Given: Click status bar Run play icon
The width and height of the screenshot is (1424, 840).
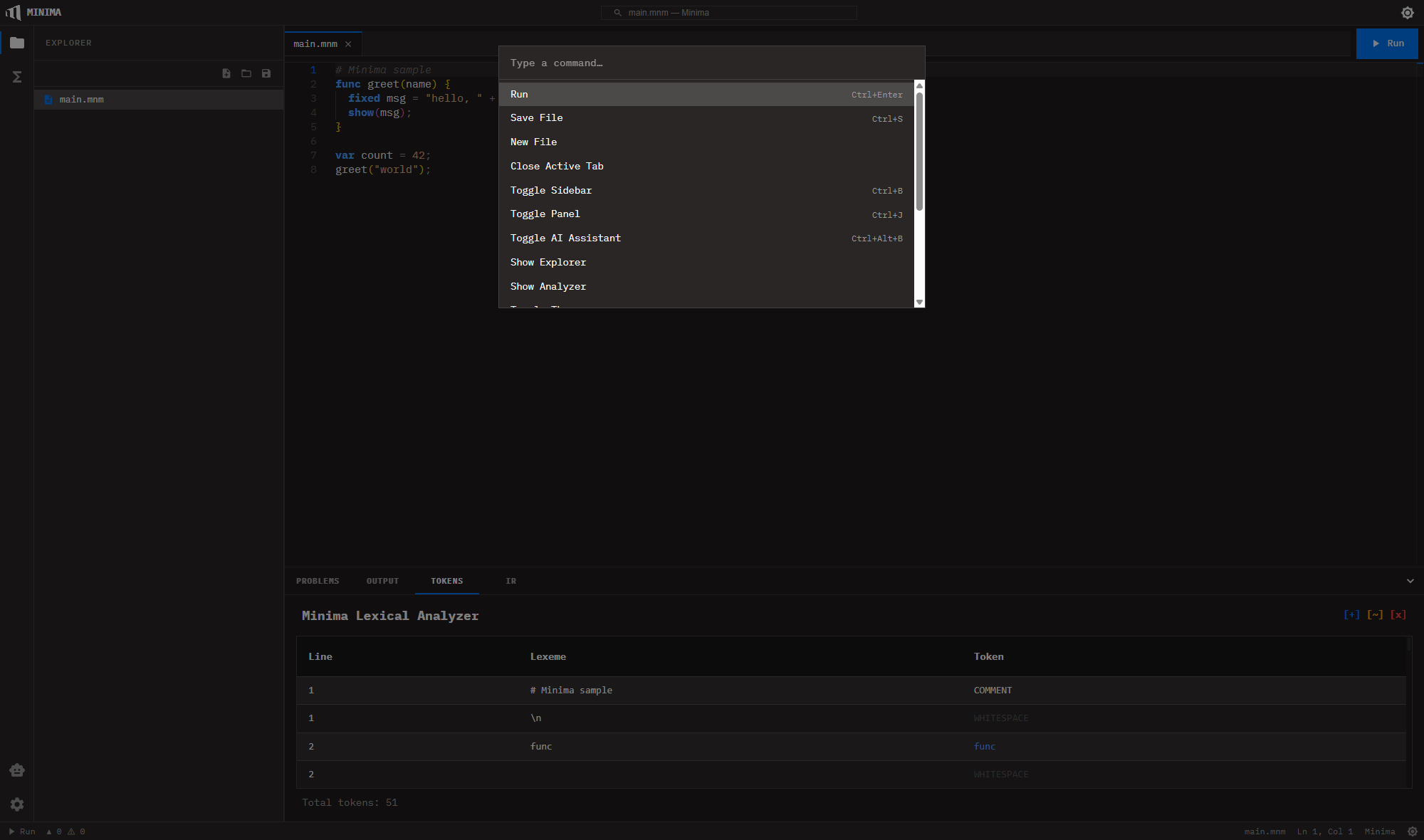Looking at the screenshot, I should pos(11,831).
